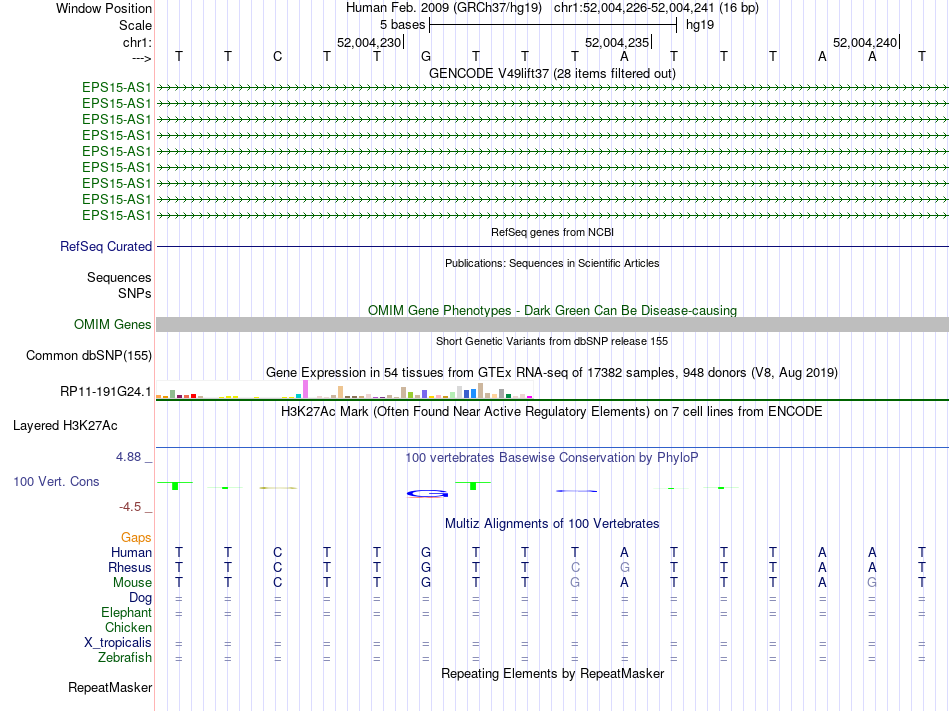Click the Human Feb. 2009 (GRCh37/hg19) title

pos(443,8)
